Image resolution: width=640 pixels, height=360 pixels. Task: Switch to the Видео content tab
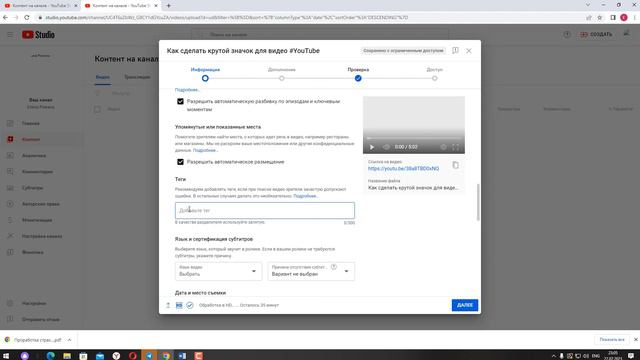[102, 77]
